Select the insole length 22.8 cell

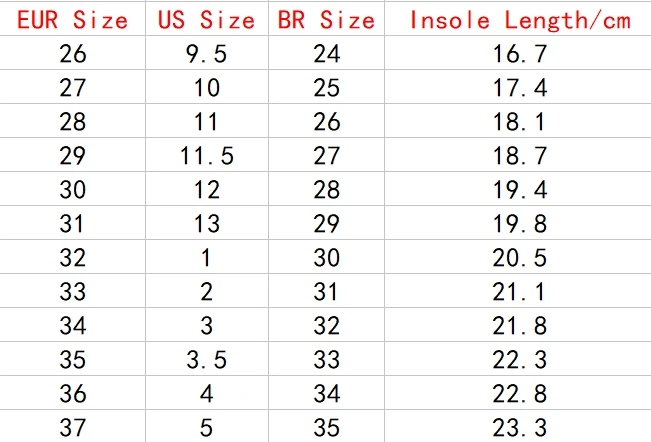518,393
